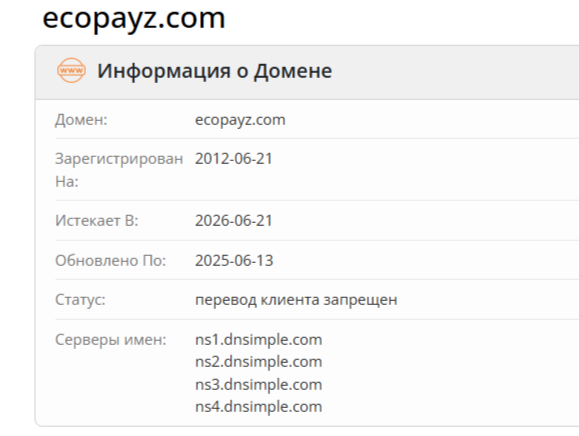This screenshot has height=436, width=579.
Task: Select updated date 2025-06-13
Action: pos(234,261)
